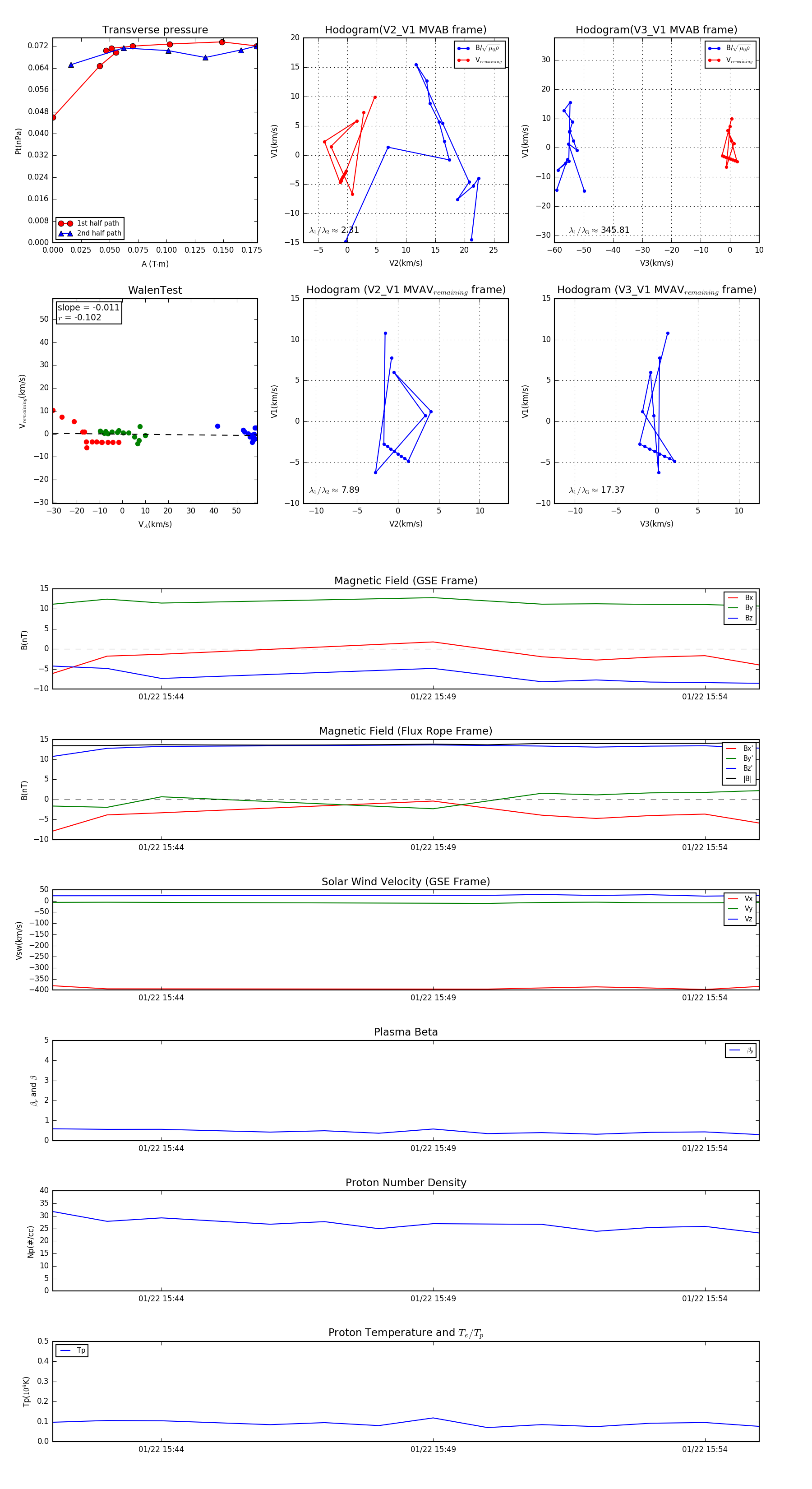Click the 'Hodogram(V3_V1 MVAB frame)' title
The image size is (812, 1489).
(x=656, y=30)
